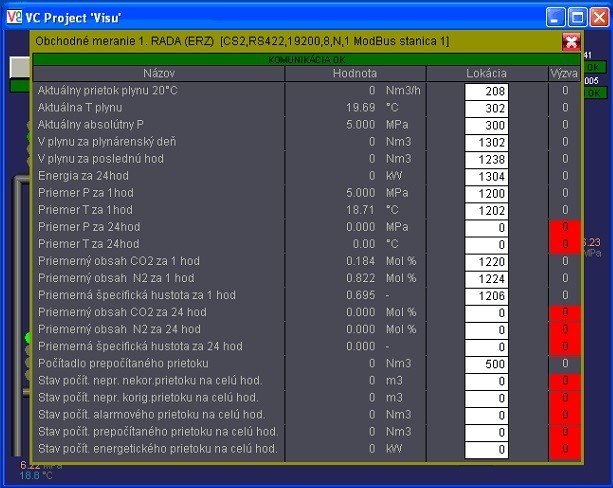Edit location field for Počítadlo prepočítaného prietoku
The height and width of the screenshot is (488, 613).
tap(486, 364)
